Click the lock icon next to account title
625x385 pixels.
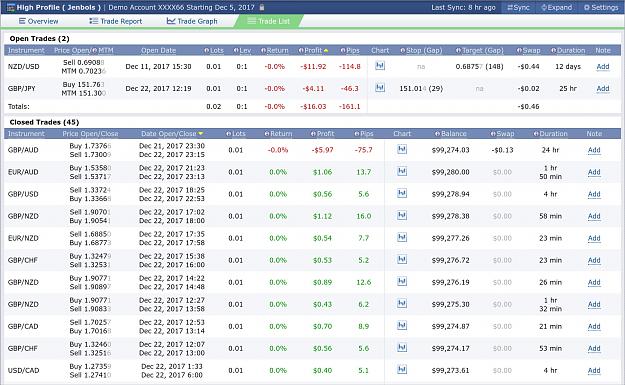click(x=262, y=7)
